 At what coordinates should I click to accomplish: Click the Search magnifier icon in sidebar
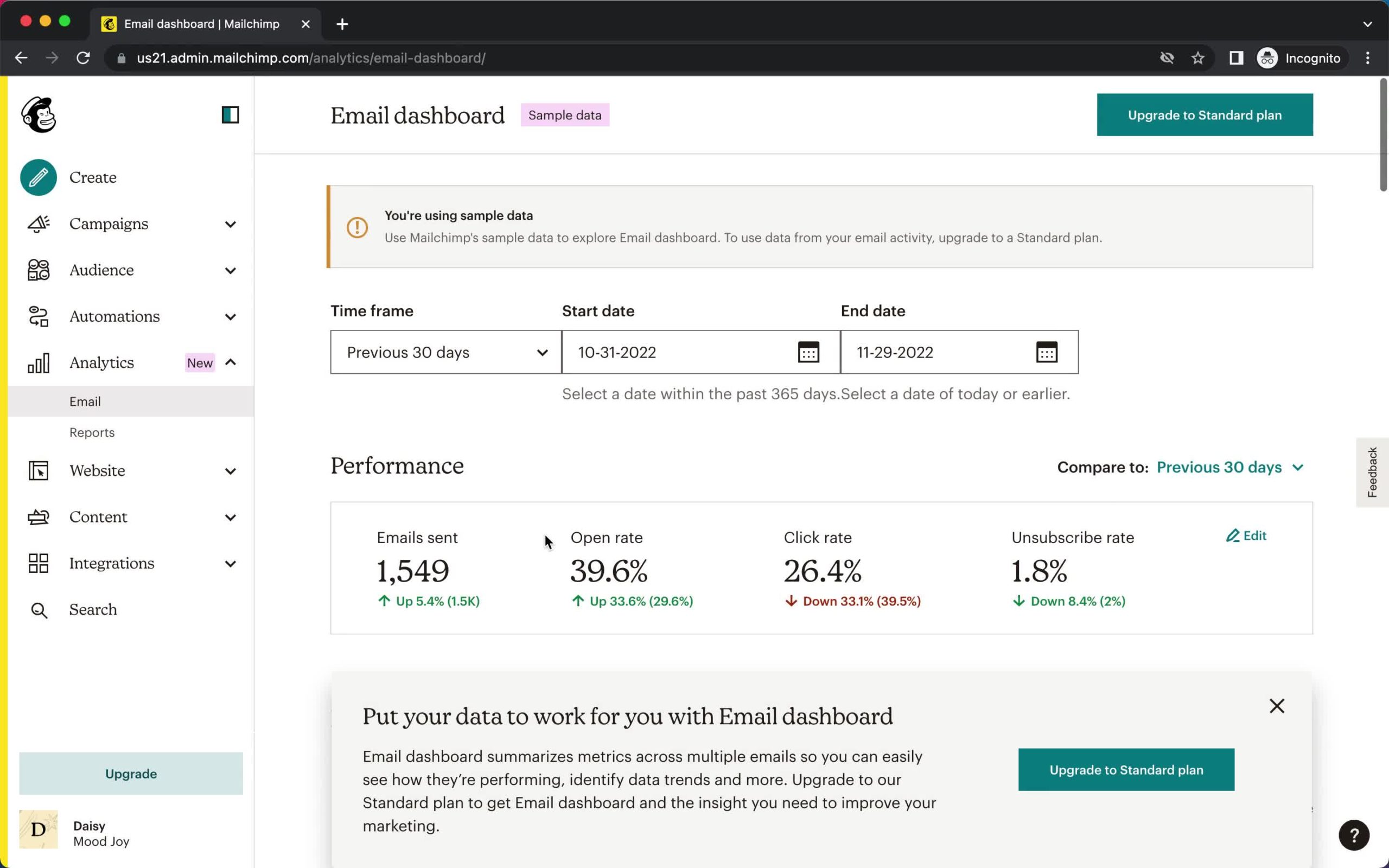[39, 610]
